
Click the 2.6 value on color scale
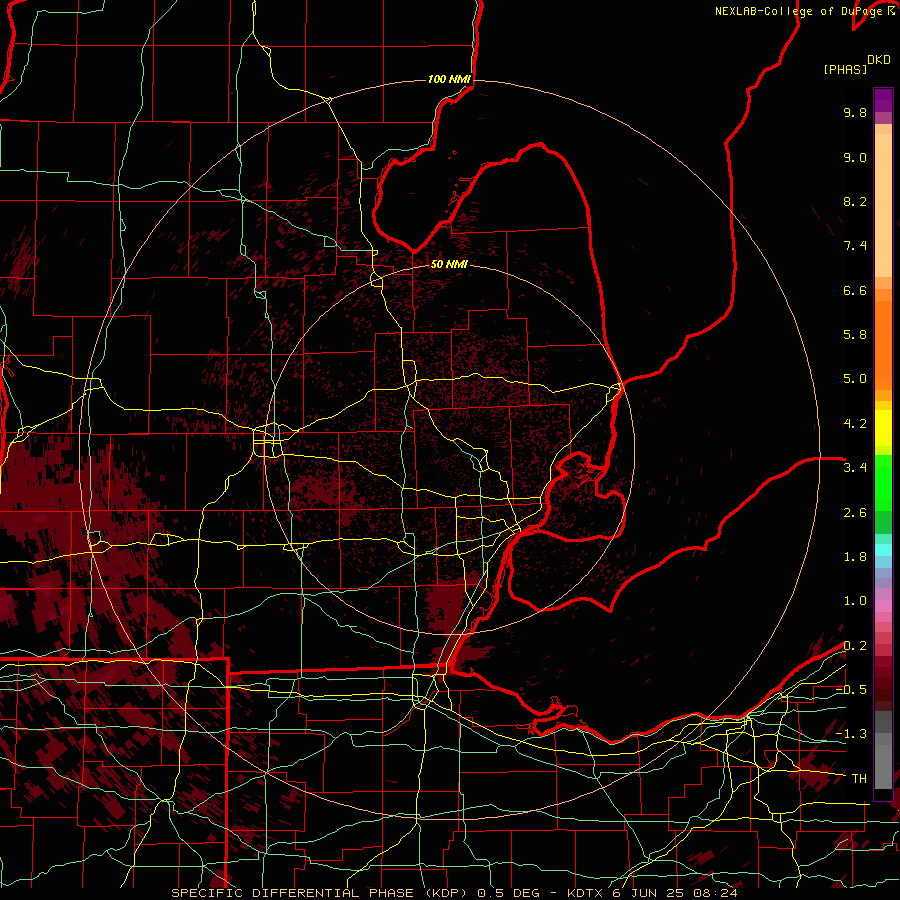coord(855,513)
